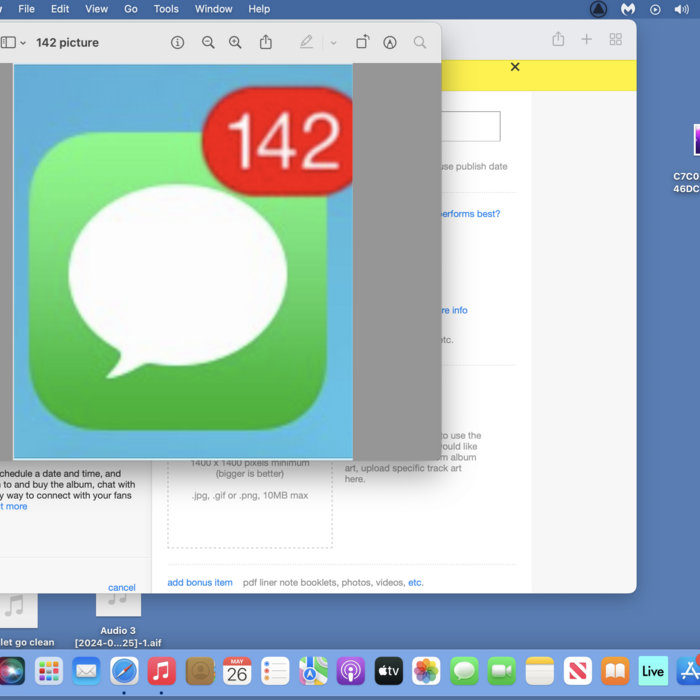
Task: Open FaceTime from the Dock
Action: click(x=501, y=671)
